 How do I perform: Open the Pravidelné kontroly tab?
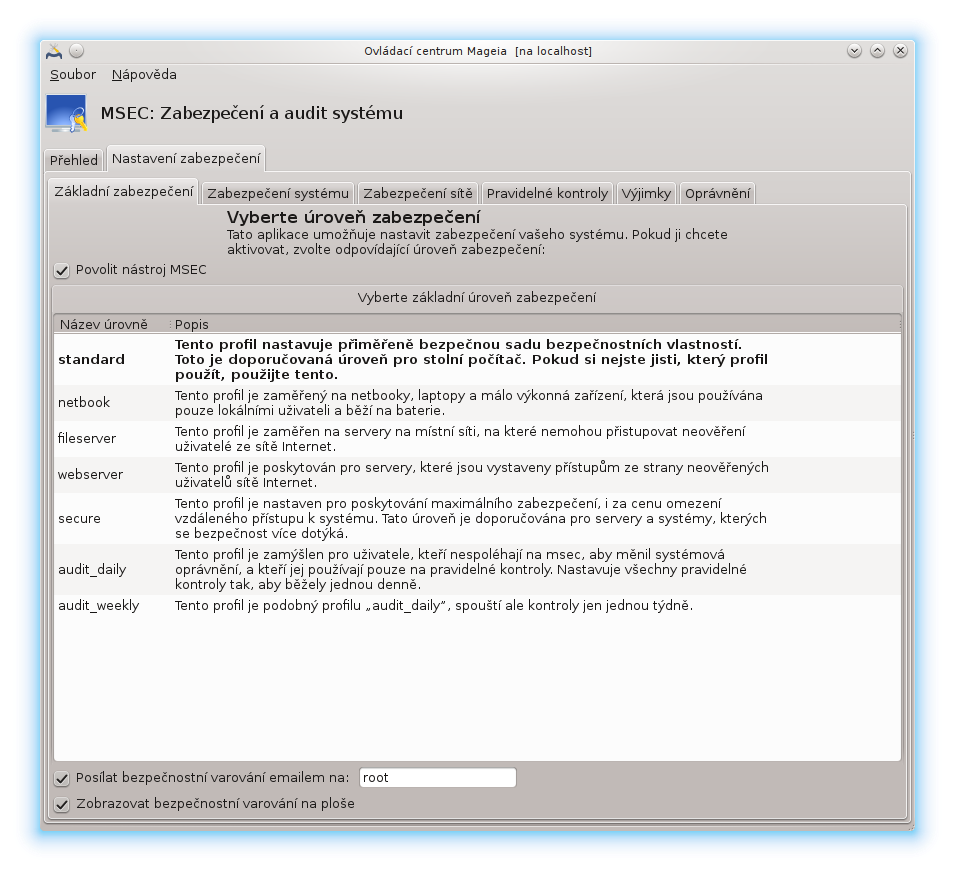click(547, 193)
